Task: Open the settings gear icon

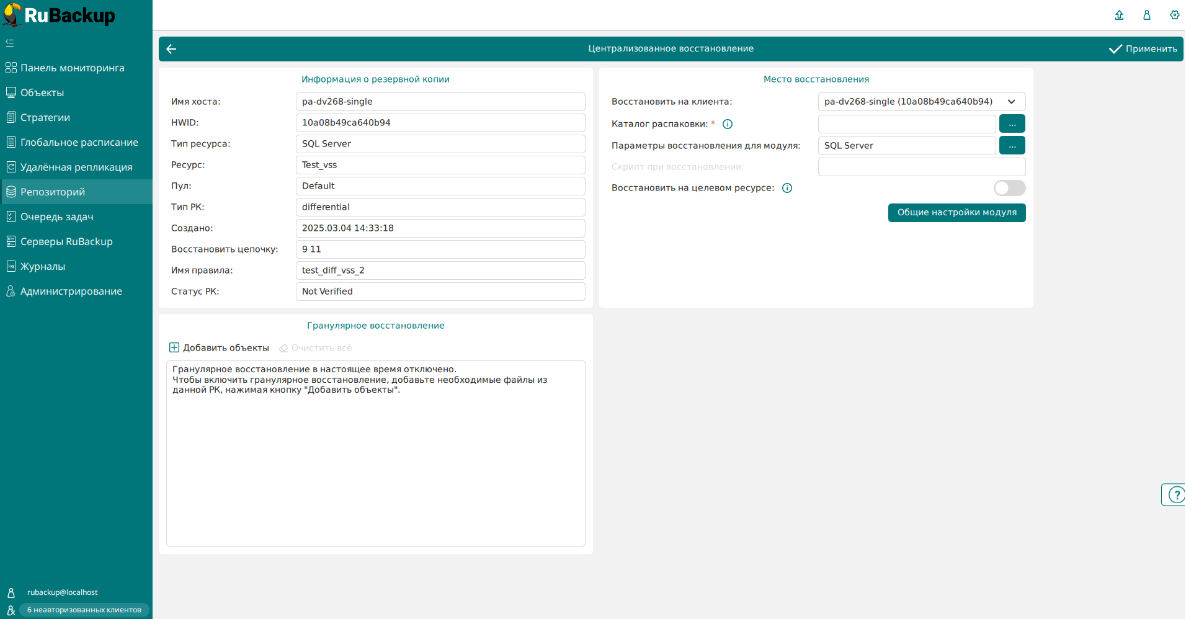Action: [1174, 15]
